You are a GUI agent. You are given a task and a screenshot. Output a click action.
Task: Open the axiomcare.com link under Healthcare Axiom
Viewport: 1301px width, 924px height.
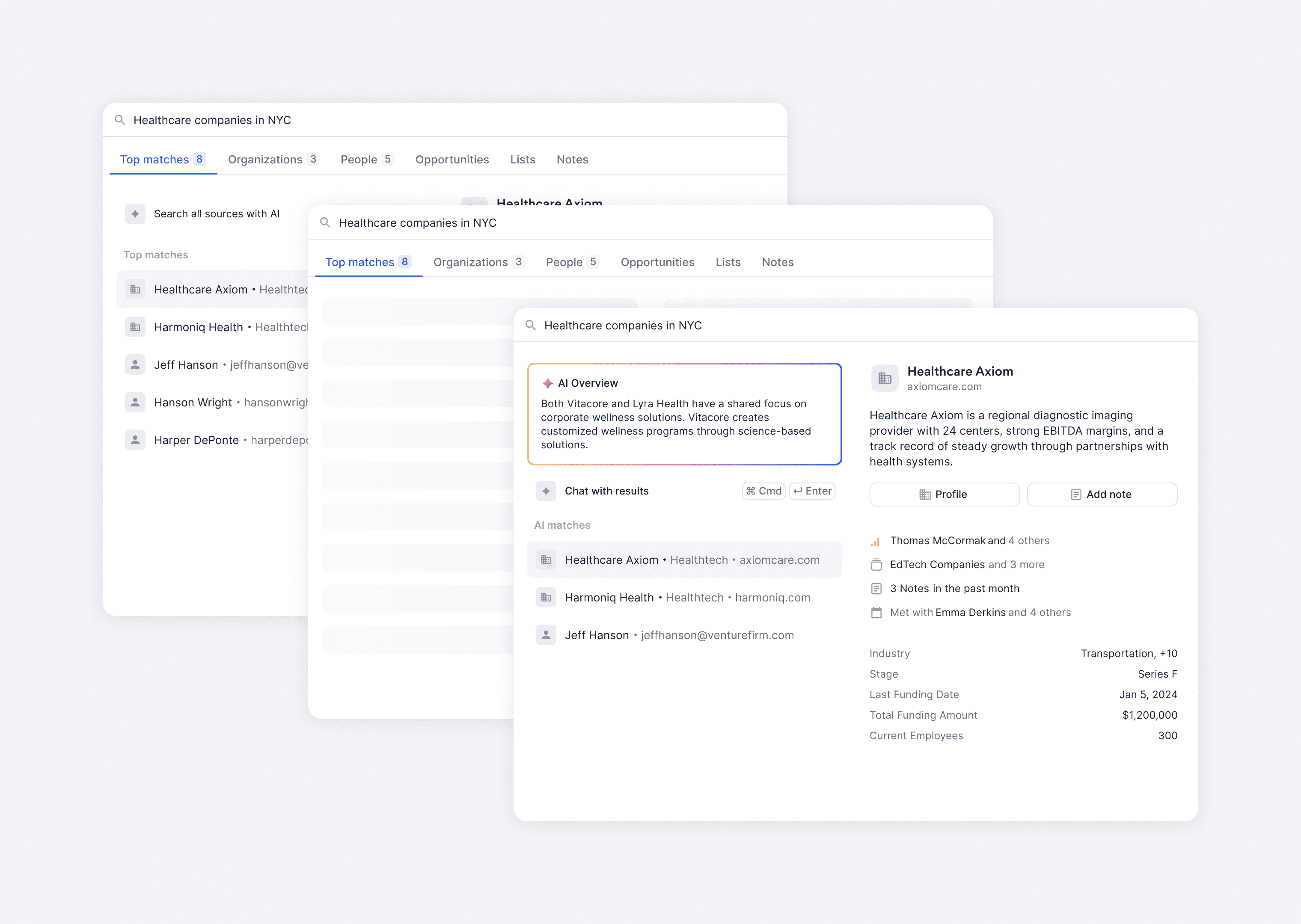[944, 387]
